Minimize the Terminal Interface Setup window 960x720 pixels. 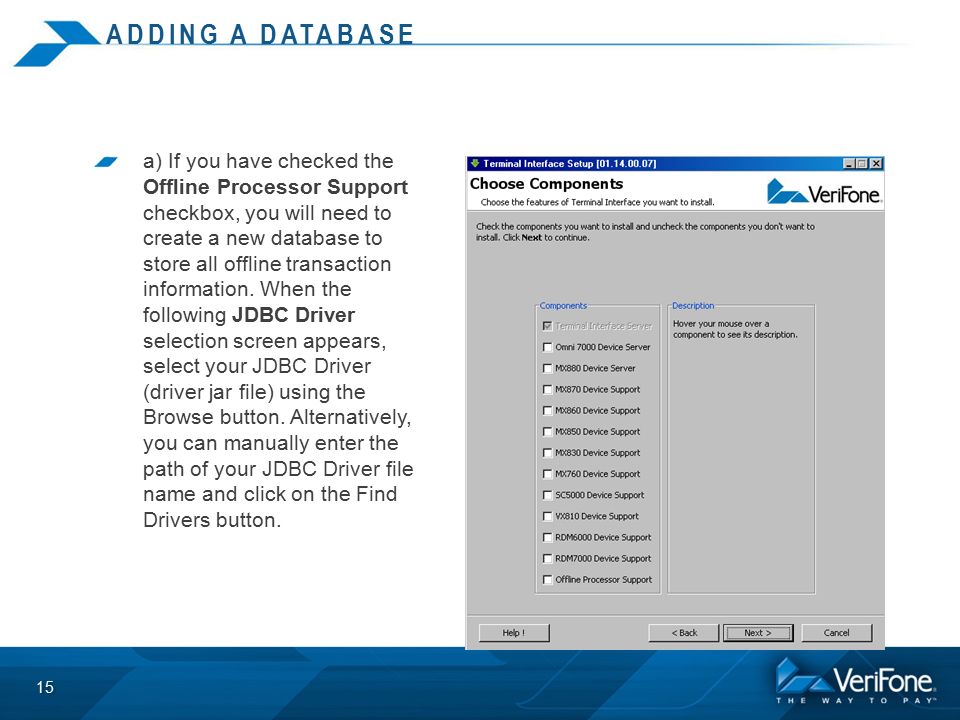click(849, 163)
